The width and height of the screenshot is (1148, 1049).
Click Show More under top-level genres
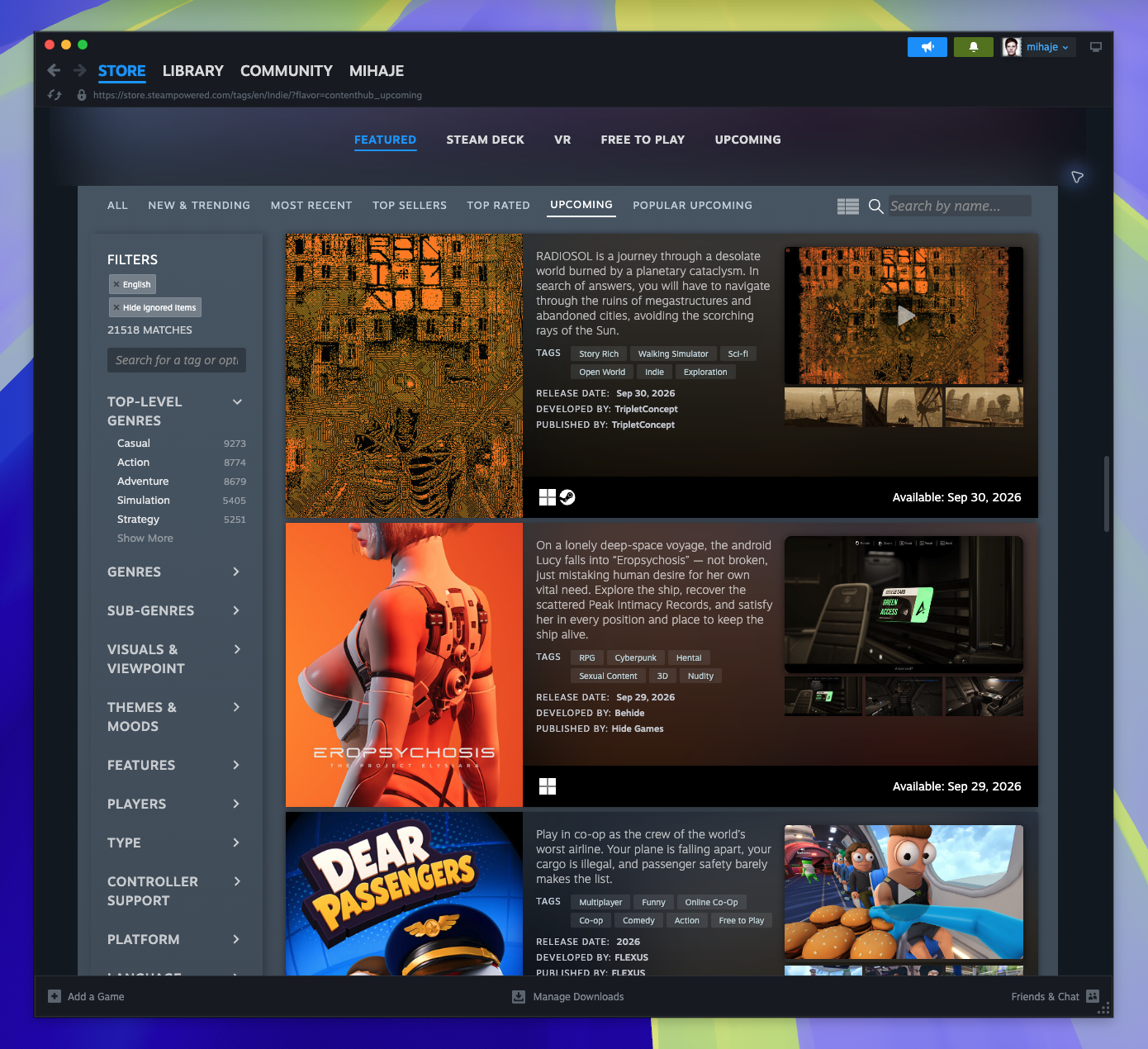[145, 539]
